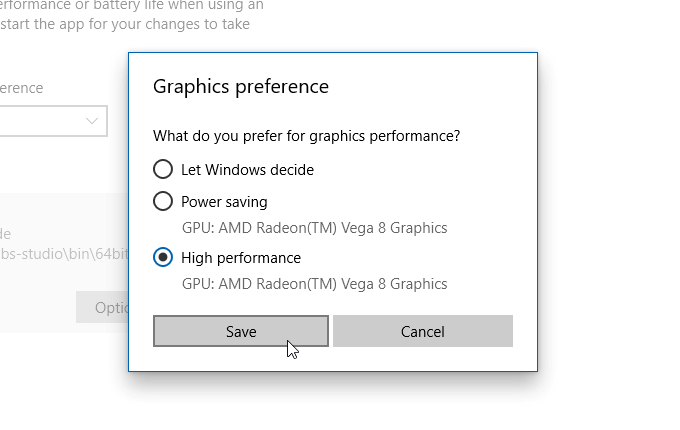Choose the "Power saving" radio circle
The image size is (680, 430).
pyautogui.click(x=163, y=201)
